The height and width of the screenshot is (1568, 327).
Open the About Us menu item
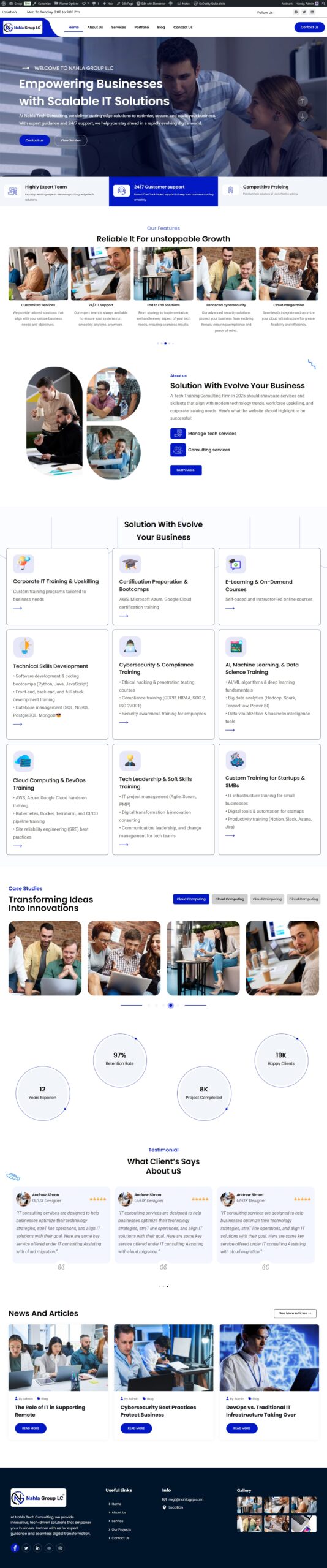(x=95, y=27)
